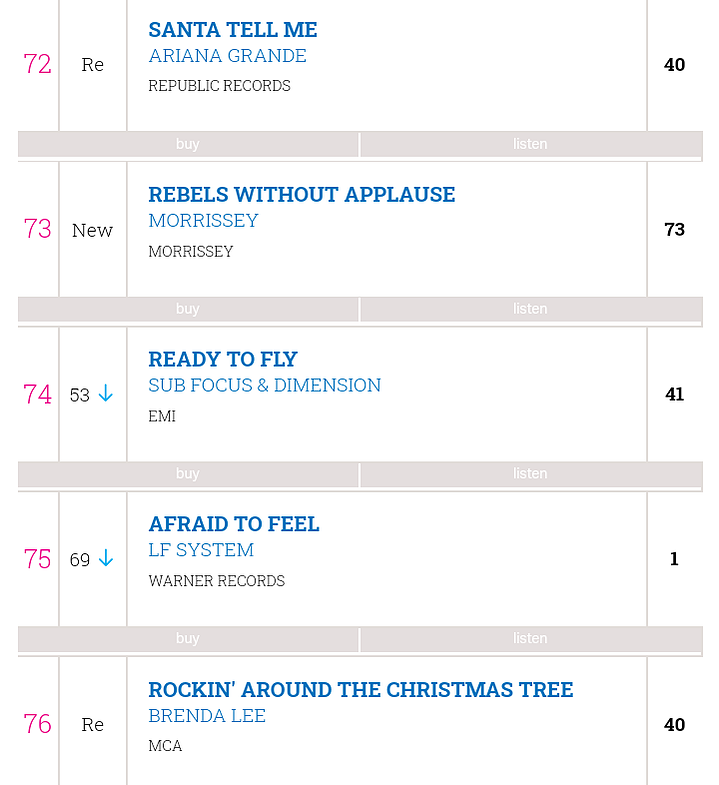Open the MORRISSEY artist link
Image resolution: width=719 pixels, height=785 pixels.
[x=203, y=221]
